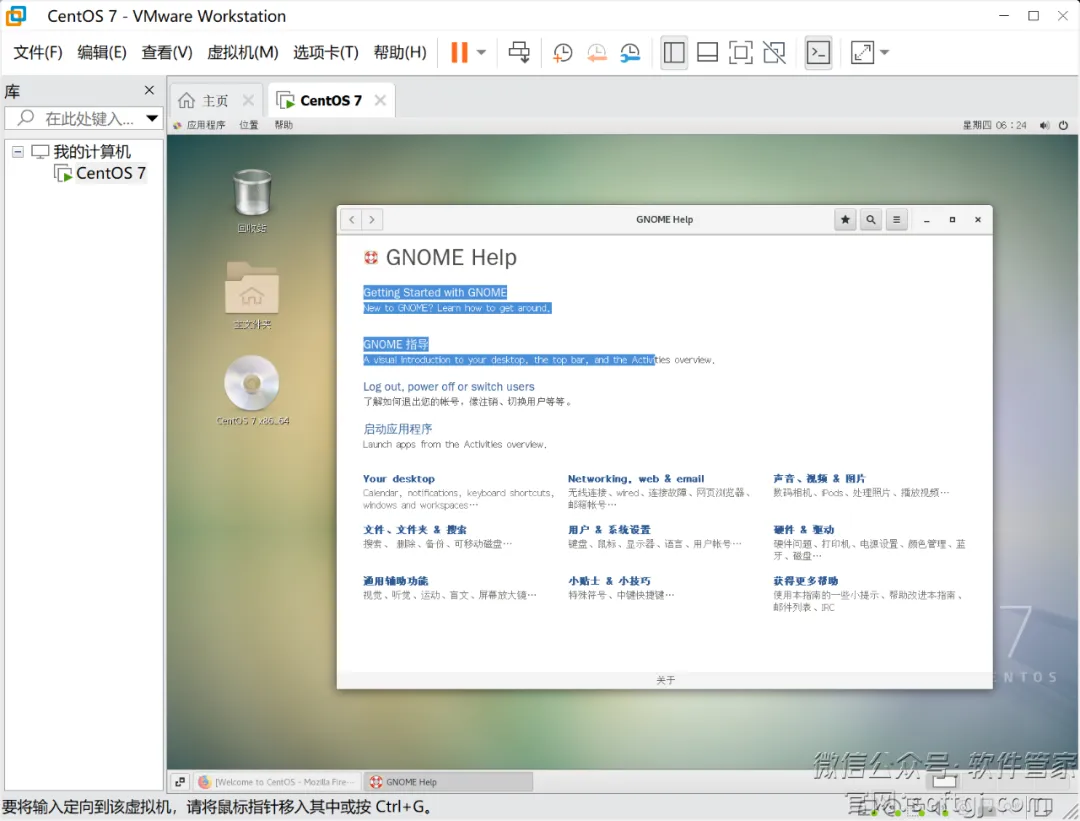This screenshot has width=1080, height=821.
Task: Open the 选项卡(T) menu
Action: pos(326,52)
